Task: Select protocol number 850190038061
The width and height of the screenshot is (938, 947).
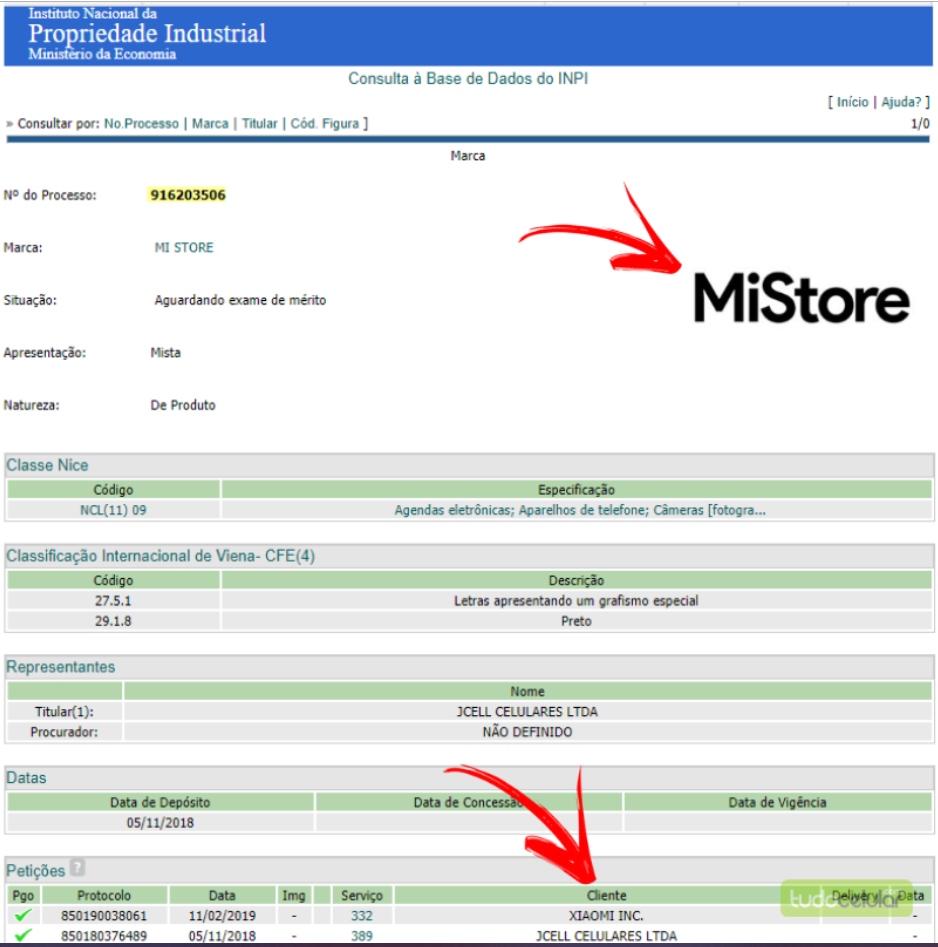Action: [x=104, y=916]
